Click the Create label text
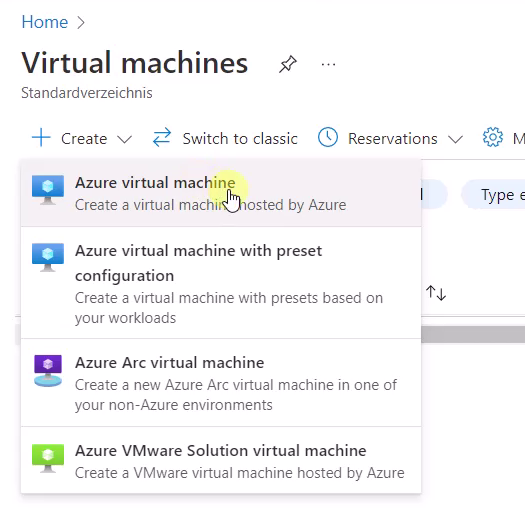The image size is (525, 522). click(x=84, y=139)
